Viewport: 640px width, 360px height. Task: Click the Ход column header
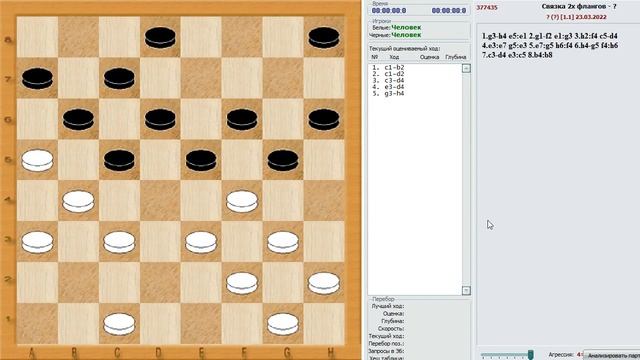[394, 57]
